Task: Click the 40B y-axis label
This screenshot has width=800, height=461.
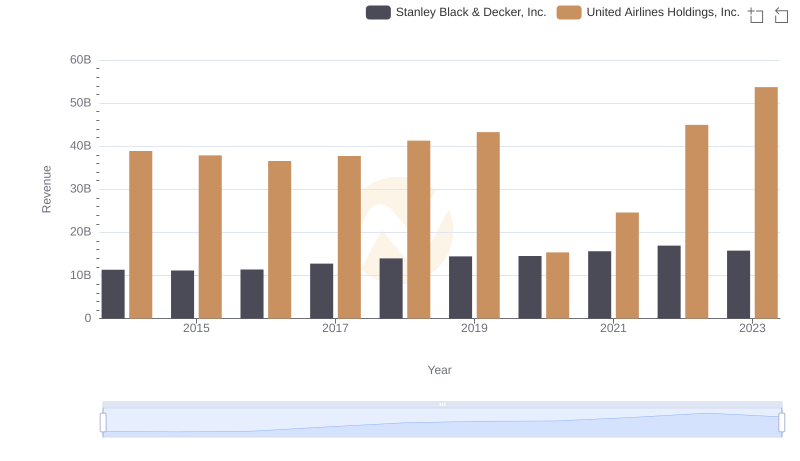Action: click(81, 146)
